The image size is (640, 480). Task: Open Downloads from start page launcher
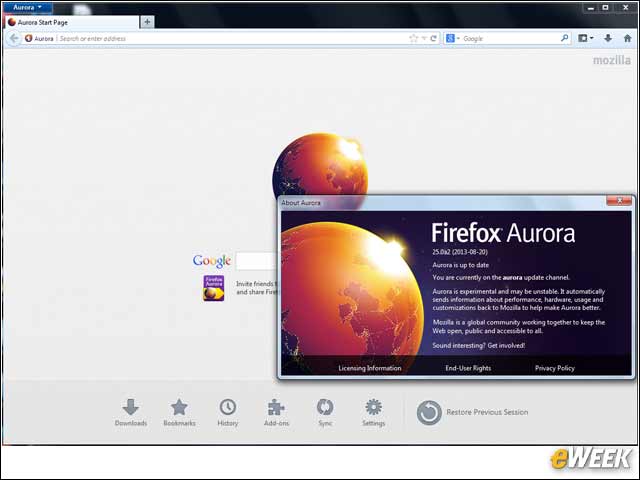point(131,412)
